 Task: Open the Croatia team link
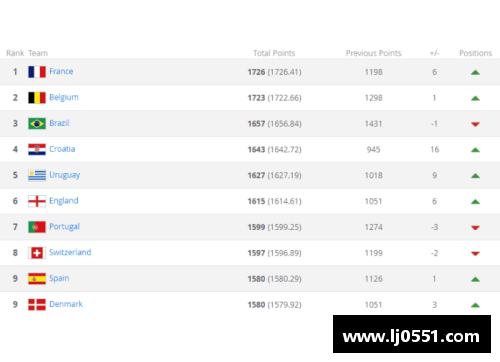[x=62, y=149]
